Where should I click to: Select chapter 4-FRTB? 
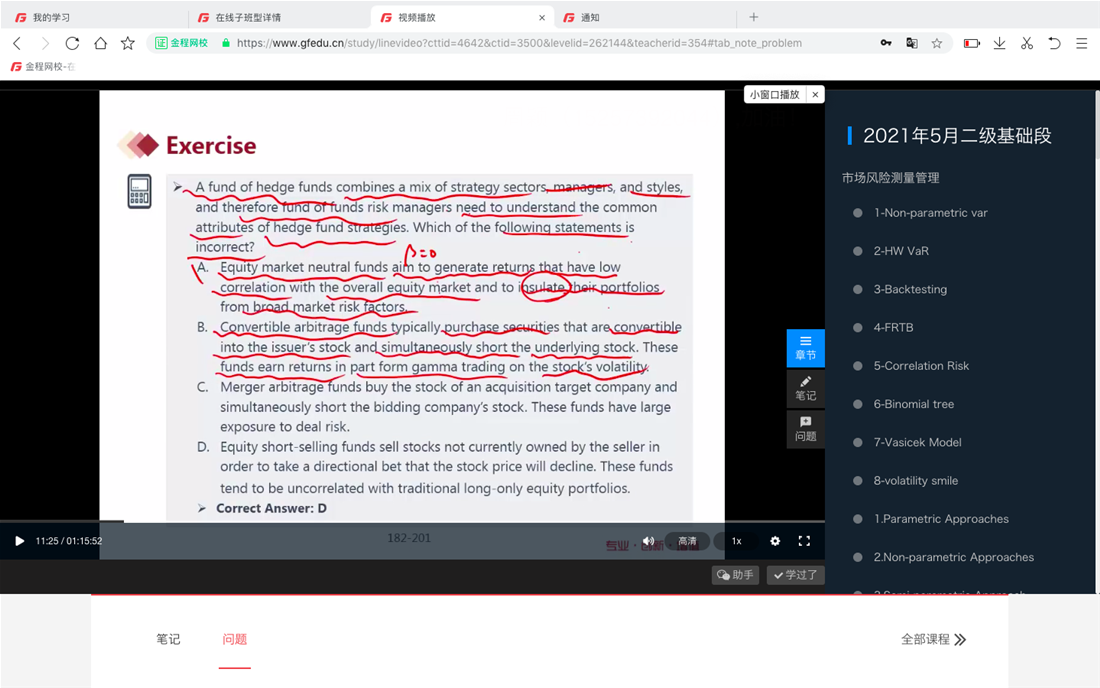pos(893,328)
